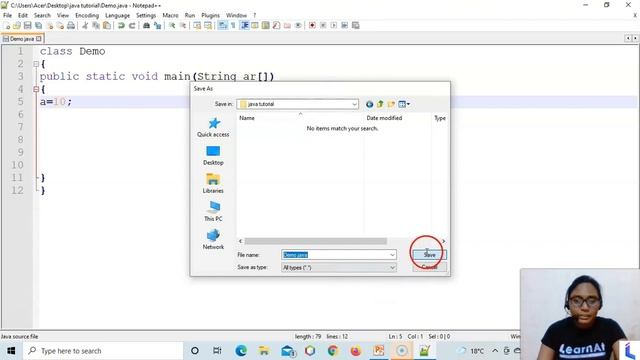The height and width of the screenshot is (360, 640).
Task: Toggle the Document Map toolbar icon
Action: point(266,25)
